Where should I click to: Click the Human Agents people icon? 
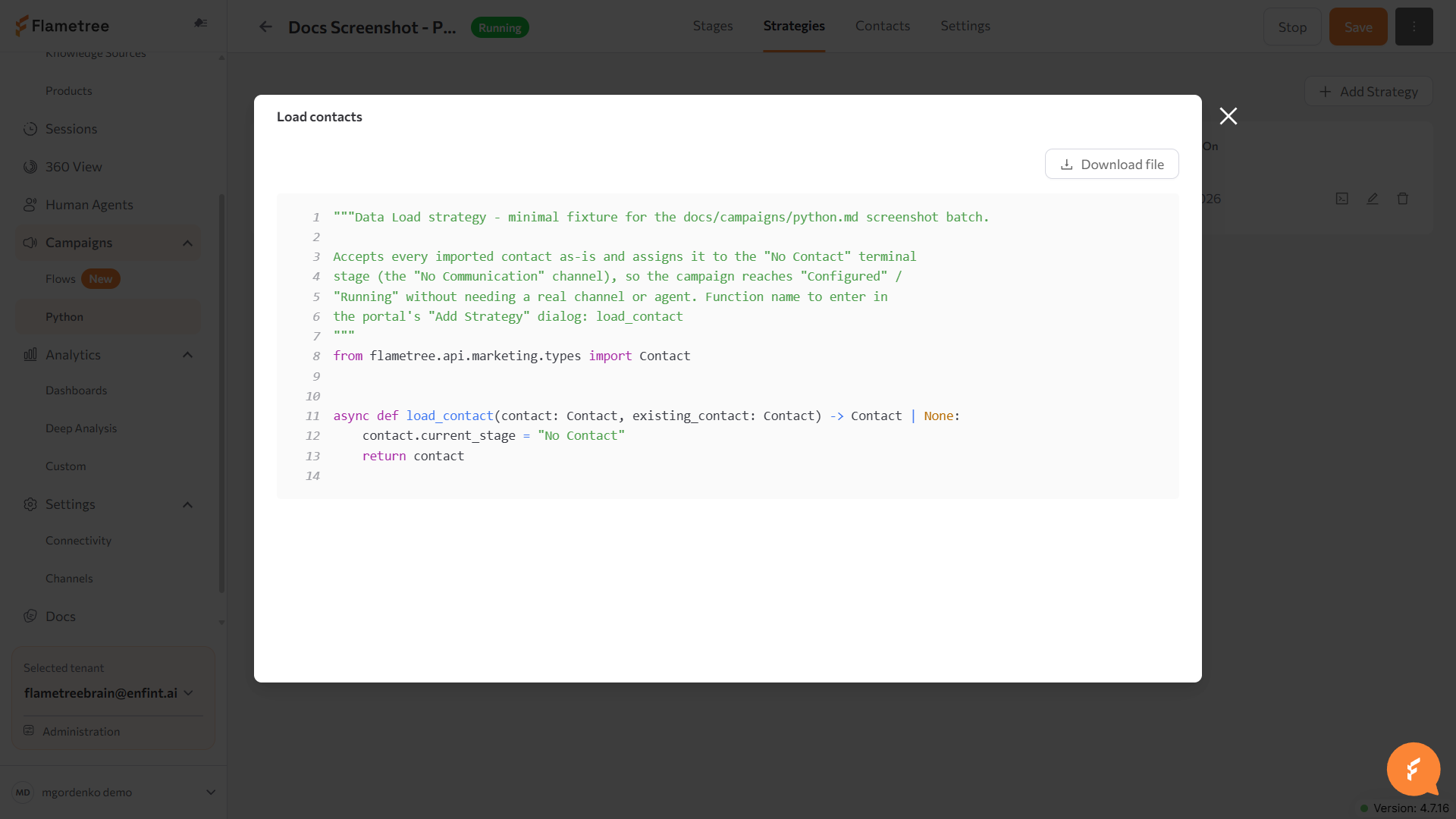click(30, 205)
